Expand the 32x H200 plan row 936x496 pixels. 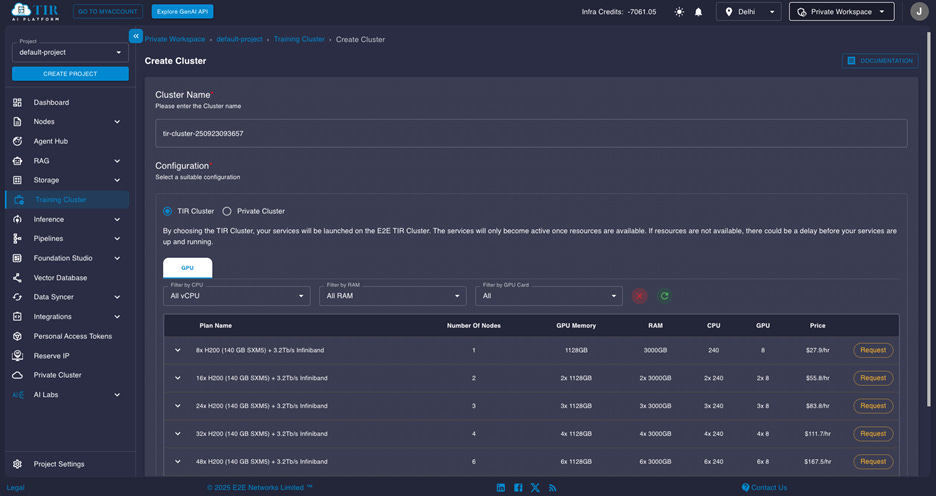click(177, 434)
